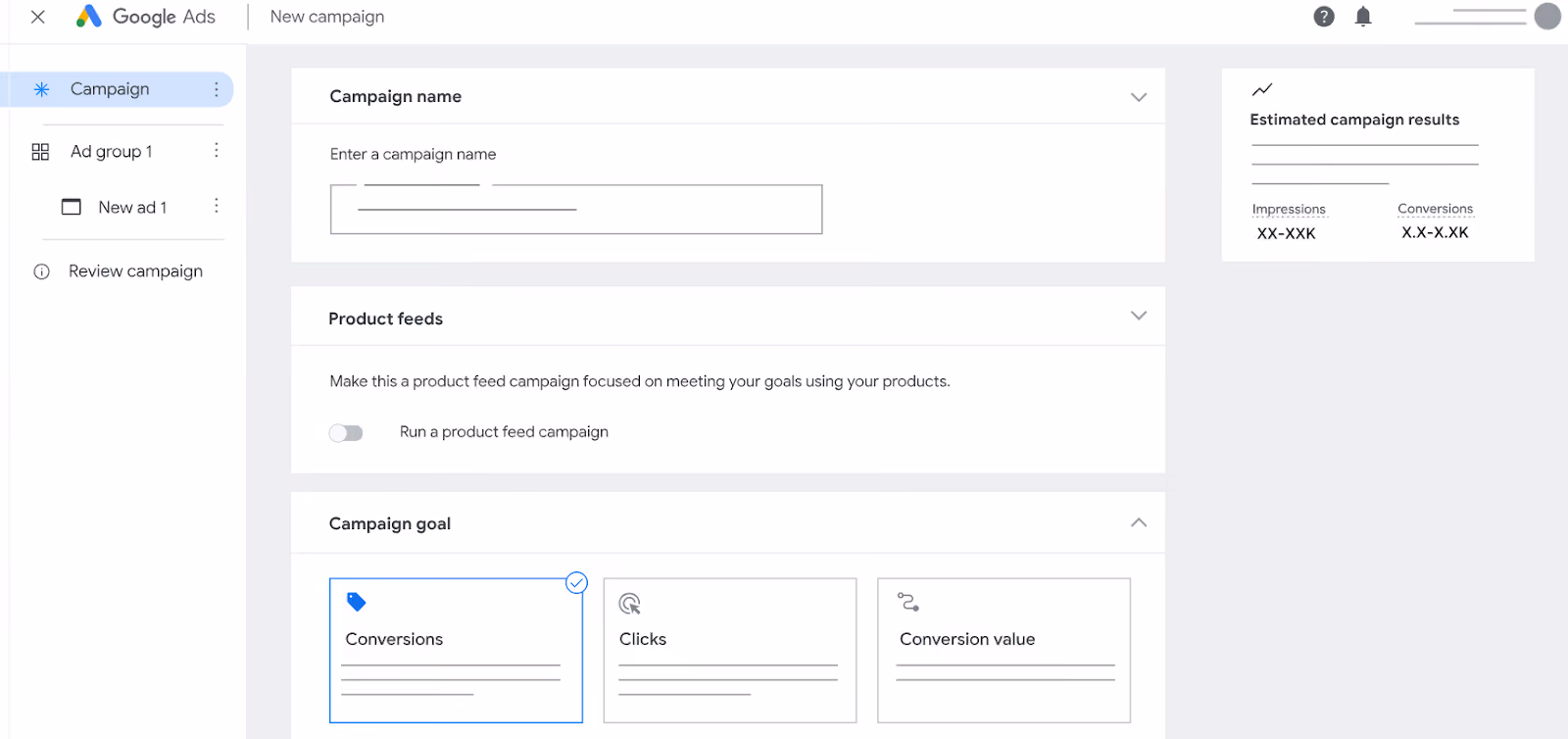Collapse the Campaign name section chevron

point(1139,97)
